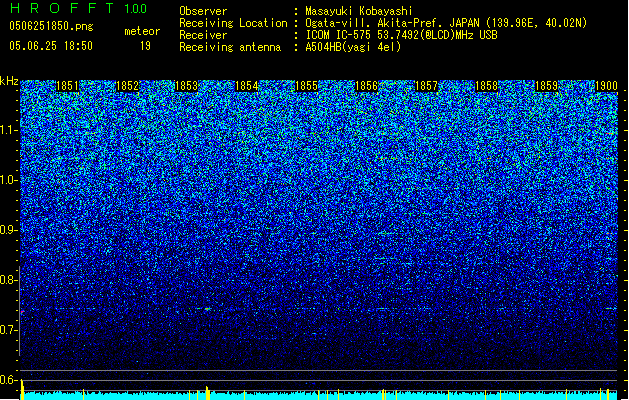This screenshot has height=400, width=629.
Task: Click the 1858 time marker
Action: tap(486, 86)
